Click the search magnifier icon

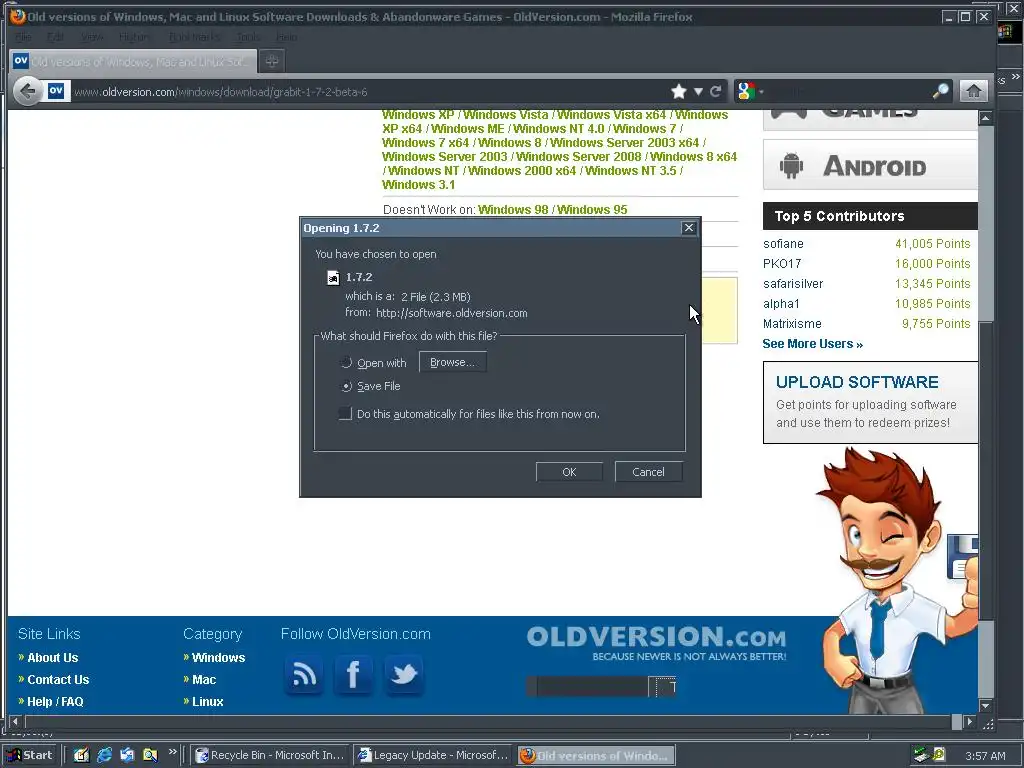tap(940, 91)
